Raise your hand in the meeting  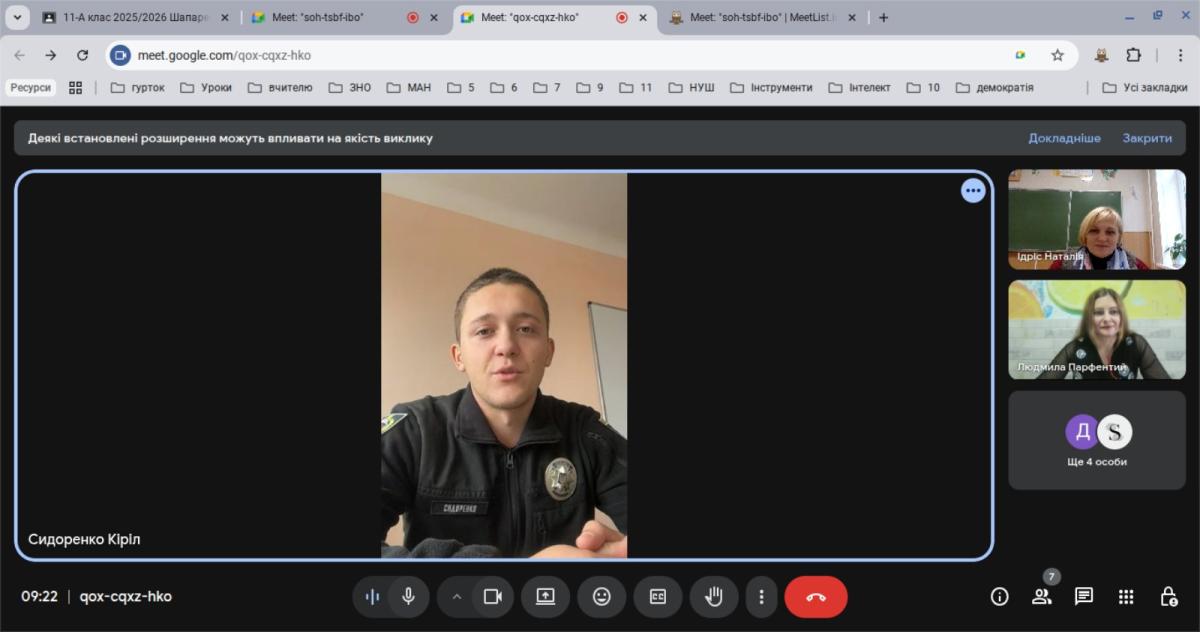tap(714, 596)
